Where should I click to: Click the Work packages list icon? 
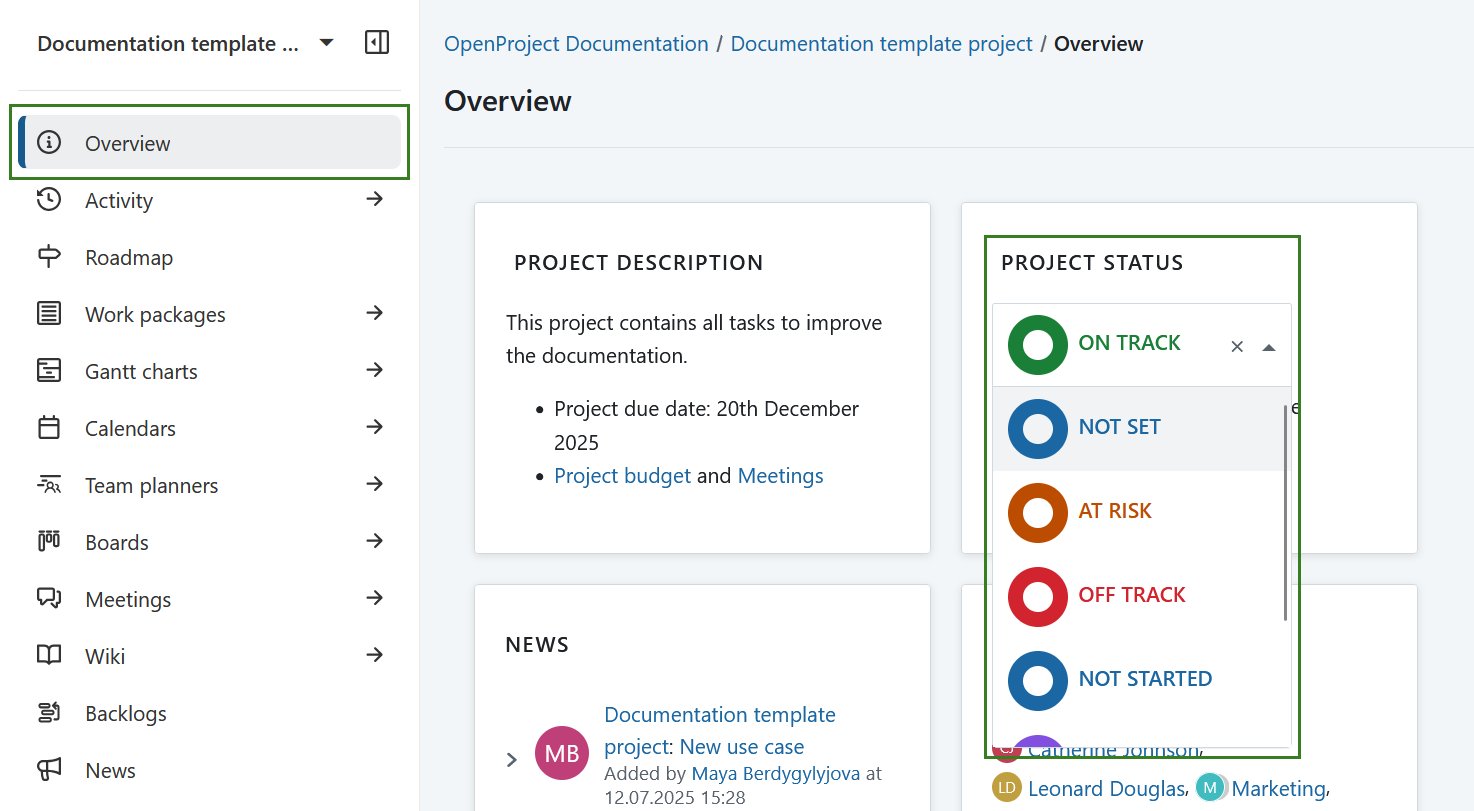48,313
